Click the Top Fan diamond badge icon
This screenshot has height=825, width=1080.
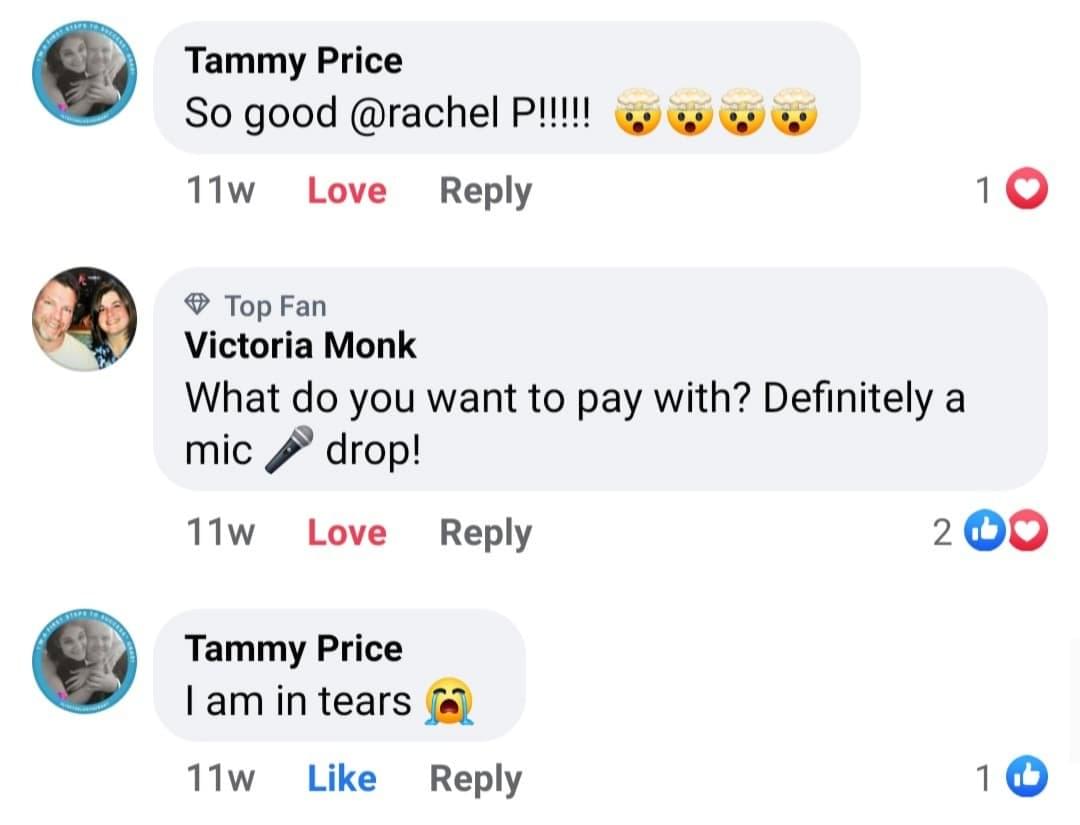tap(198, 305)
